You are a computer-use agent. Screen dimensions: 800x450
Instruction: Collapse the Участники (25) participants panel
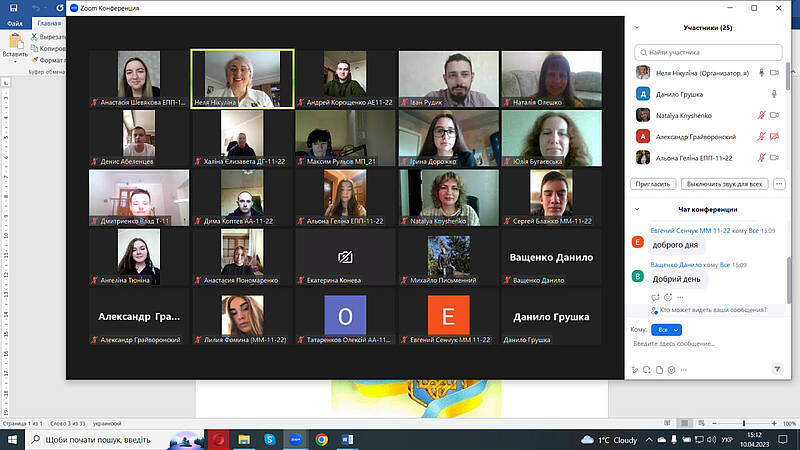(637, 28)
